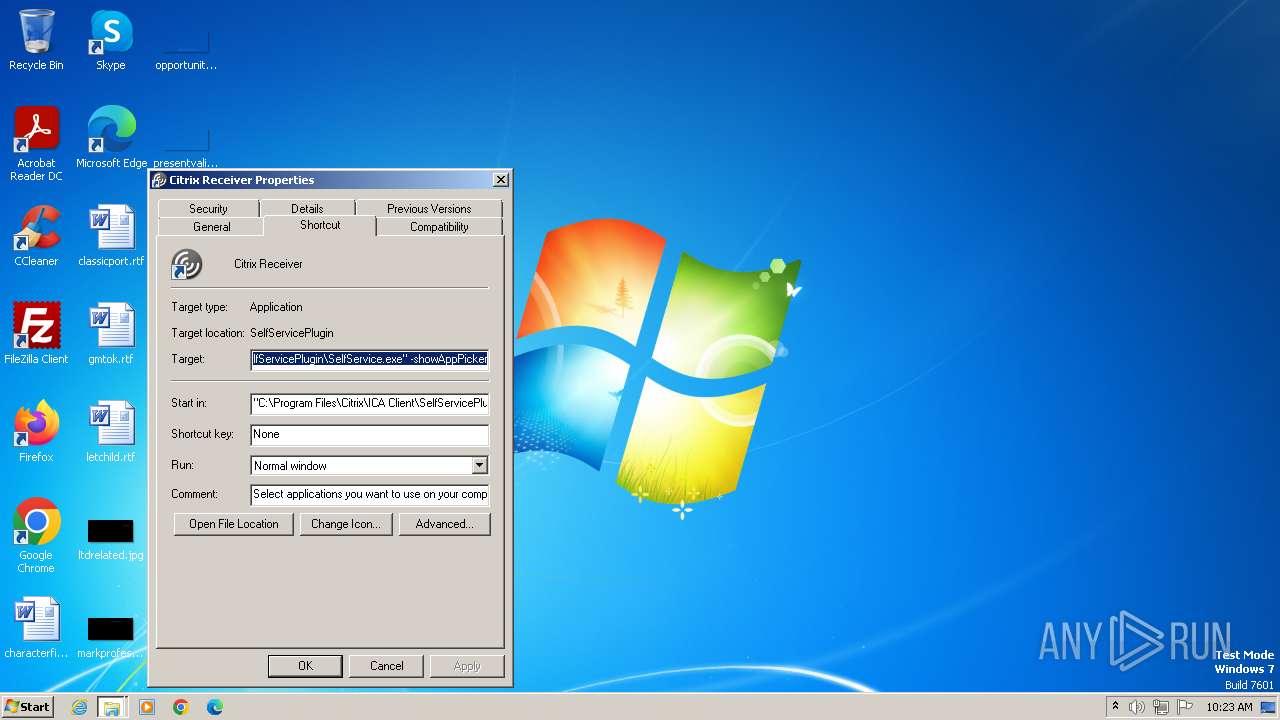This screenshot has width=1280, height=720.
Task: Select the letchild.rtf document icon
Action: 111,432
